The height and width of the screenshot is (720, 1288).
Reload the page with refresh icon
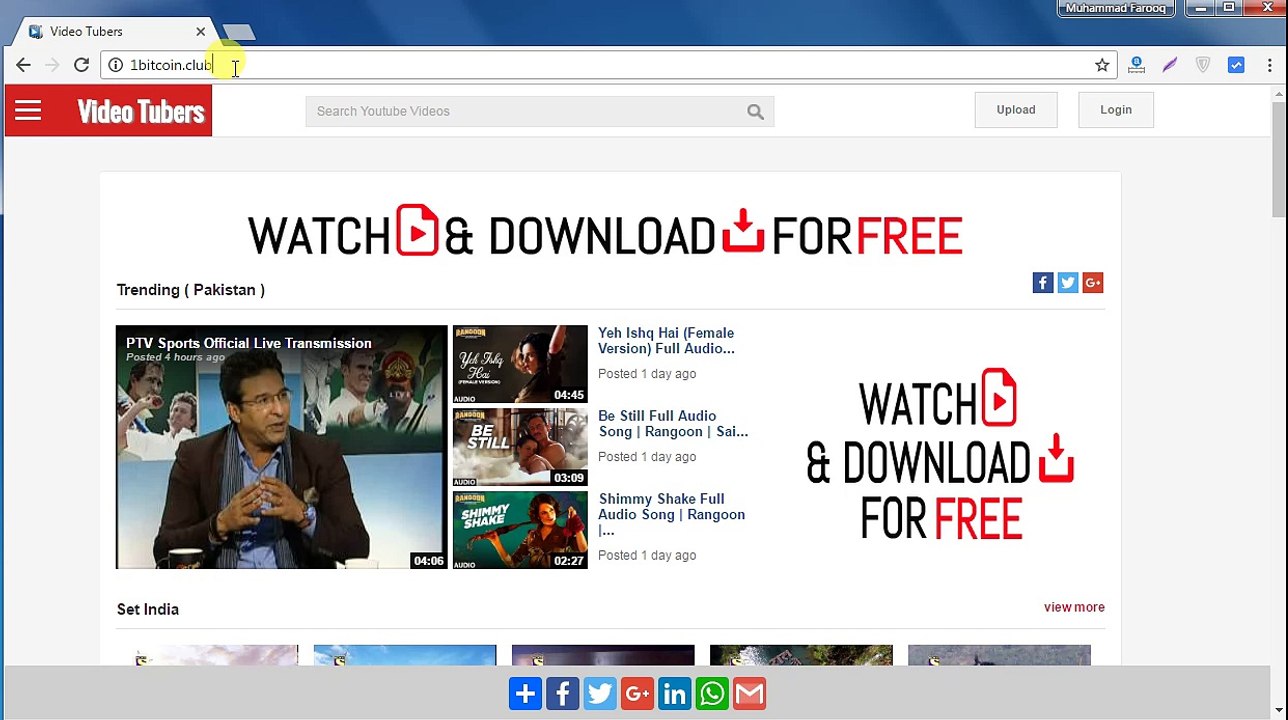click(82, 65)
